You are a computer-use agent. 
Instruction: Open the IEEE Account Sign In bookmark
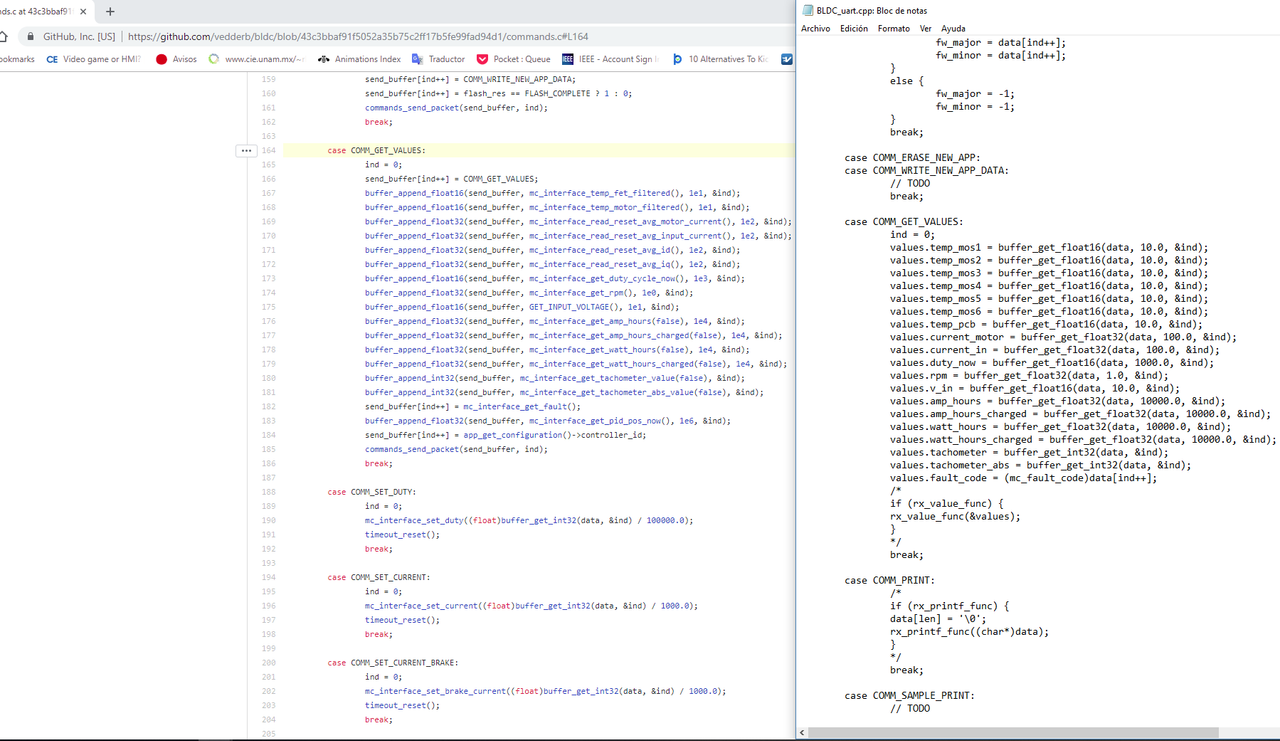(611, 59)
